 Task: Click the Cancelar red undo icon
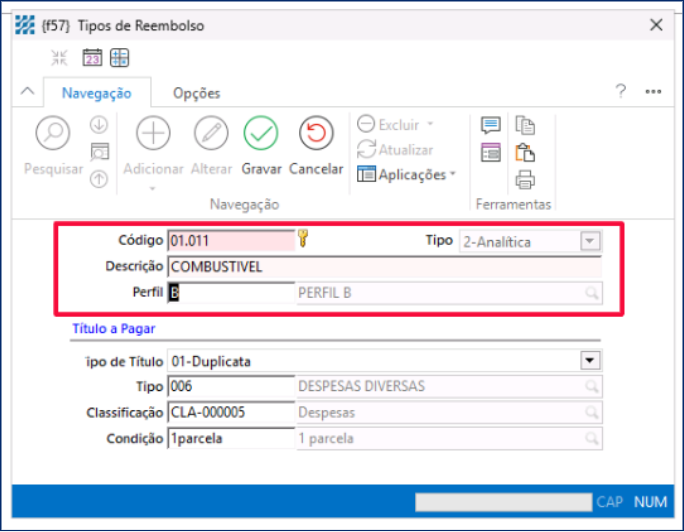(316, 133)
